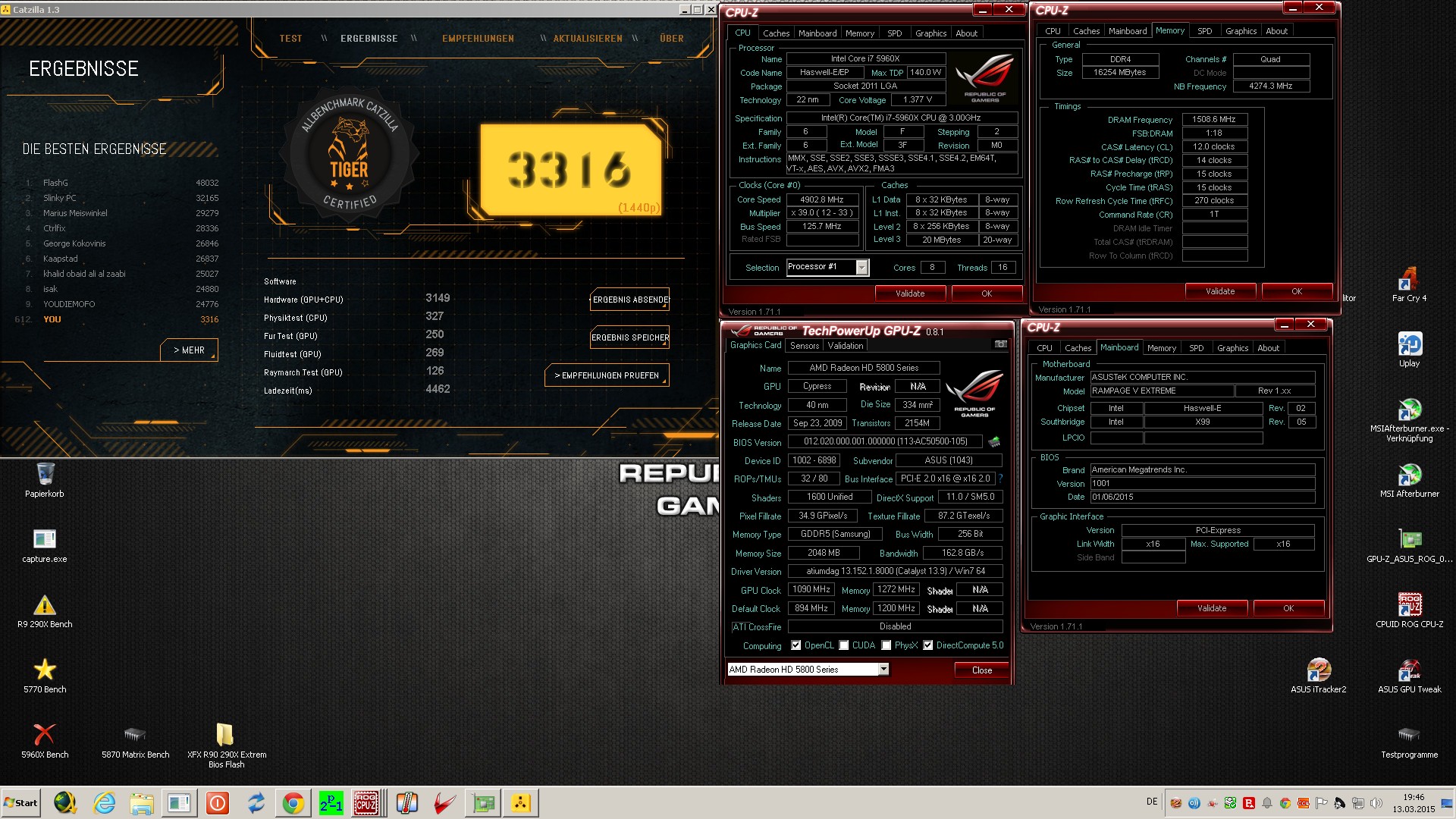This screenshot has height=819, width=1456.
Task: Open the R9 290X Bench shortcut
Action: tap(45, 611)
